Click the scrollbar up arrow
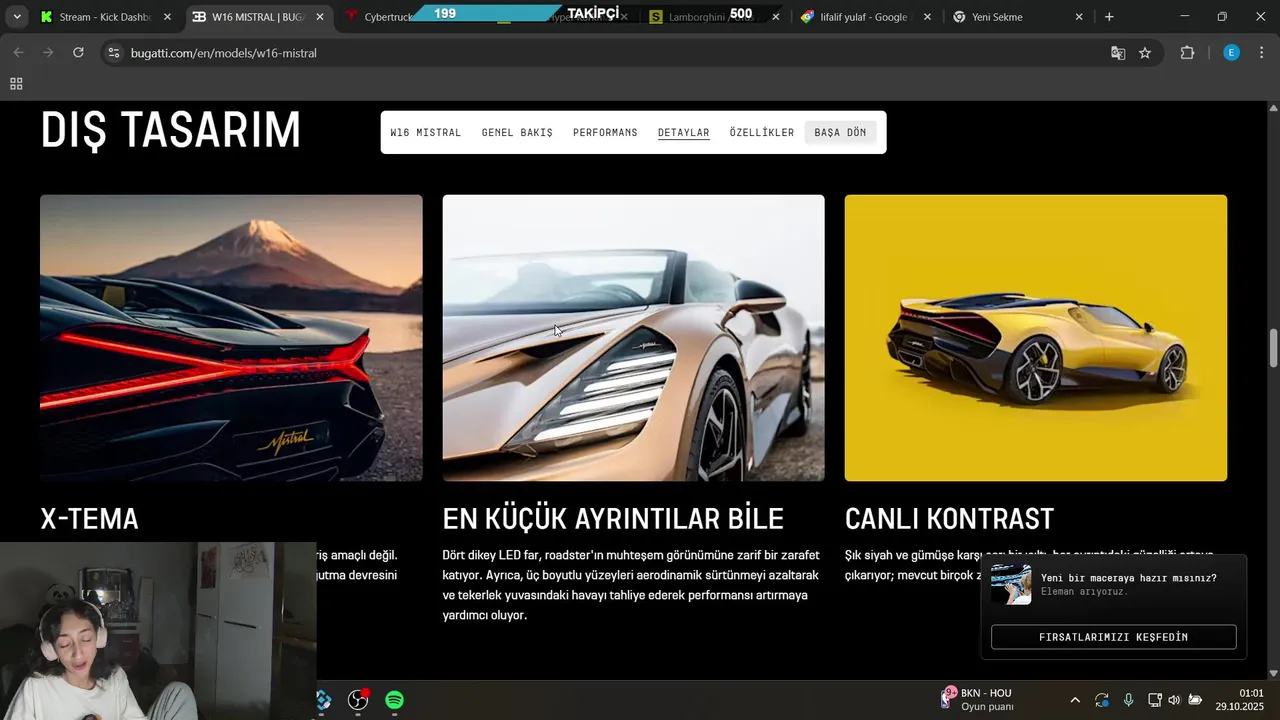The width and height of the screenshot is (1280, 720). coord(1273,107)
